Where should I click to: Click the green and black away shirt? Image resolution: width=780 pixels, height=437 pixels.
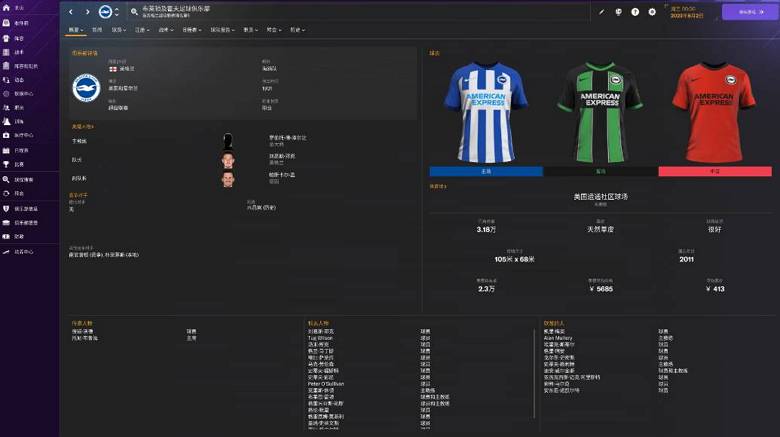point(600,112)
